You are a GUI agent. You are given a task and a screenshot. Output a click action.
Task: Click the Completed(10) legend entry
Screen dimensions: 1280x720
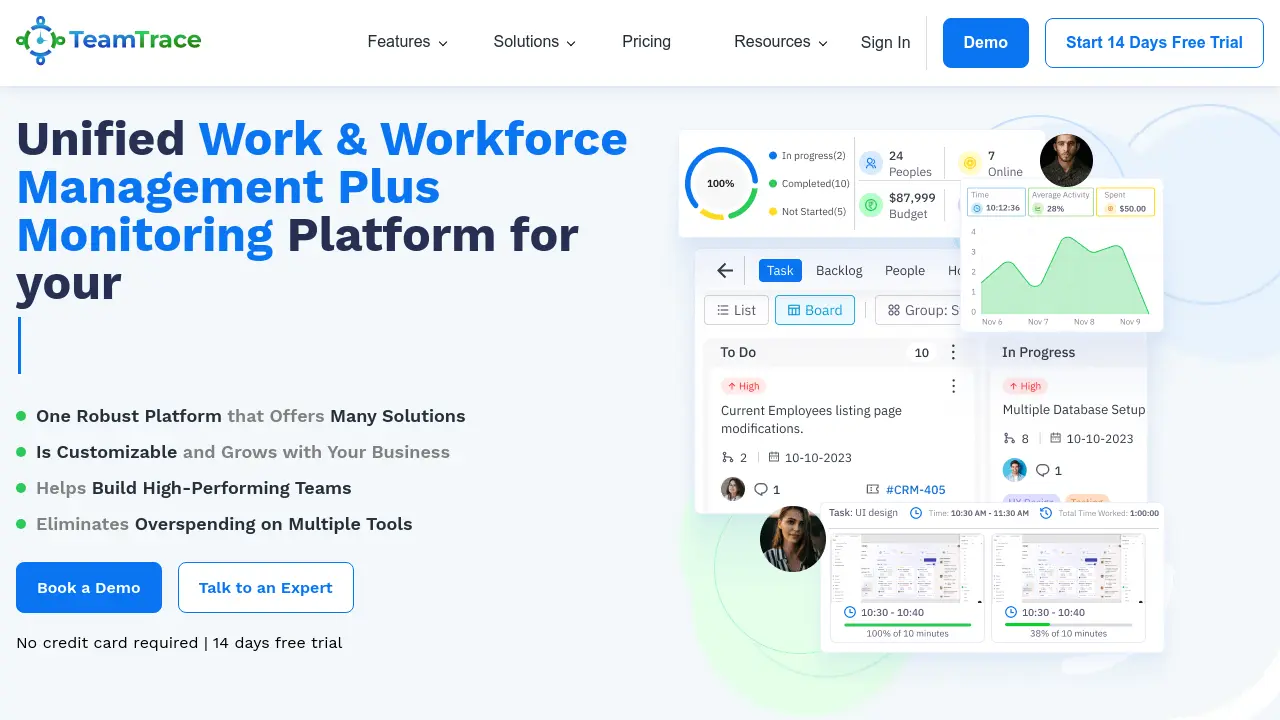pyautogui.click(x=809, y=184)
